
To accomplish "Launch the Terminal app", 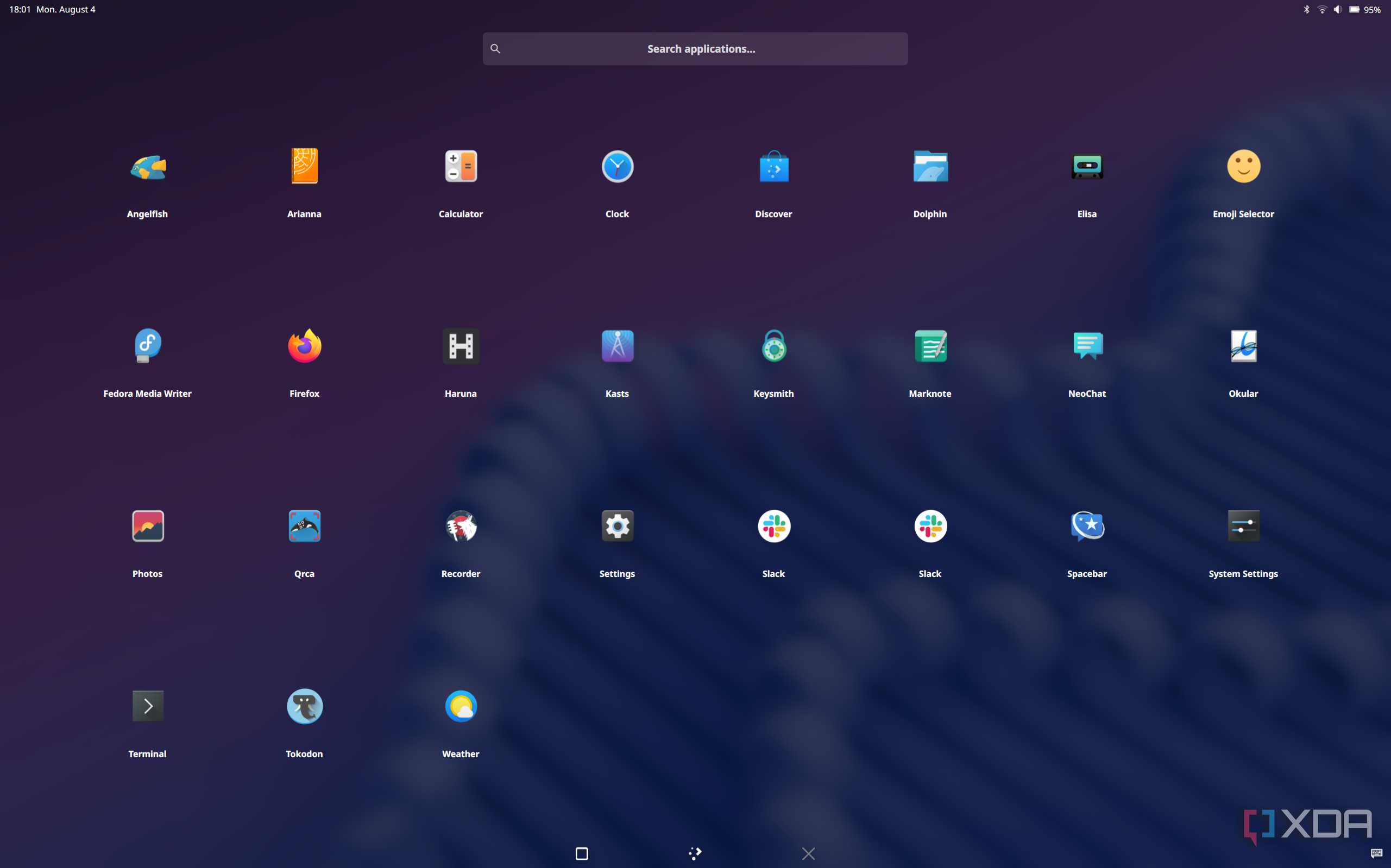I will [148, 706].
